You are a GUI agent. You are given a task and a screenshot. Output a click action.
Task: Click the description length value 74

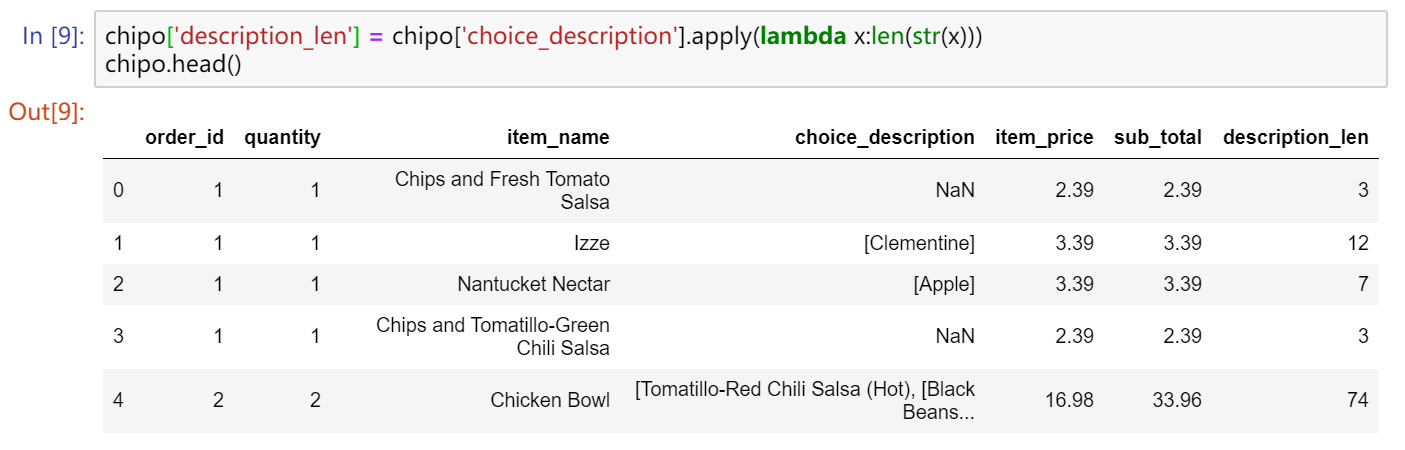tap(1357, 401)
